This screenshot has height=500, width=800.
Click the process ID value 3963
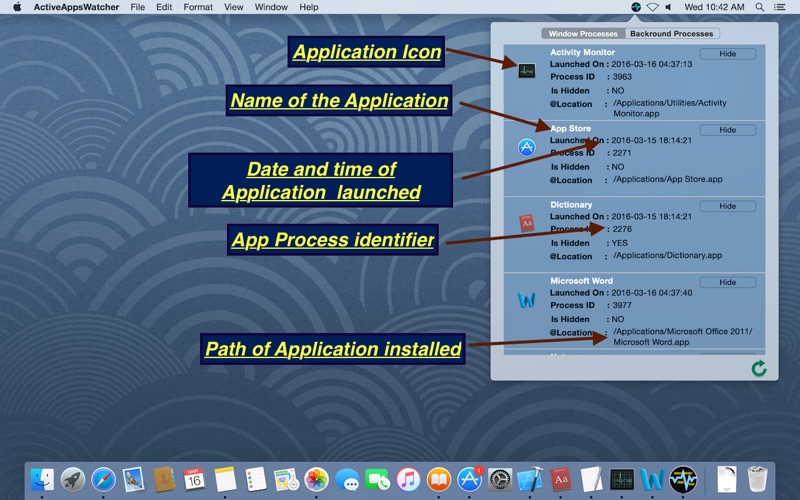pos(622,77)
